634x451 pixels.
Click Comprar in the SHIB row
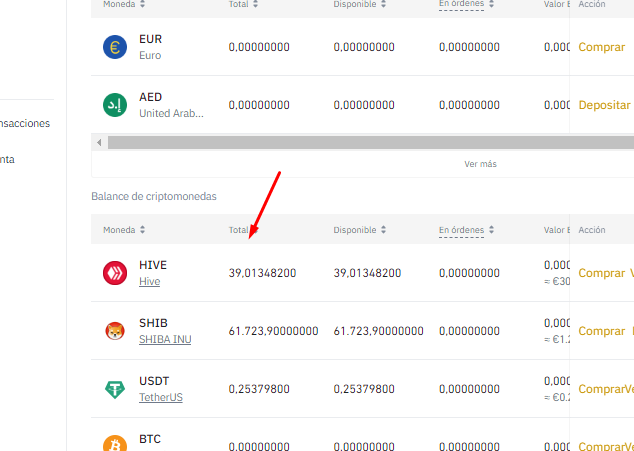[602, 331]
